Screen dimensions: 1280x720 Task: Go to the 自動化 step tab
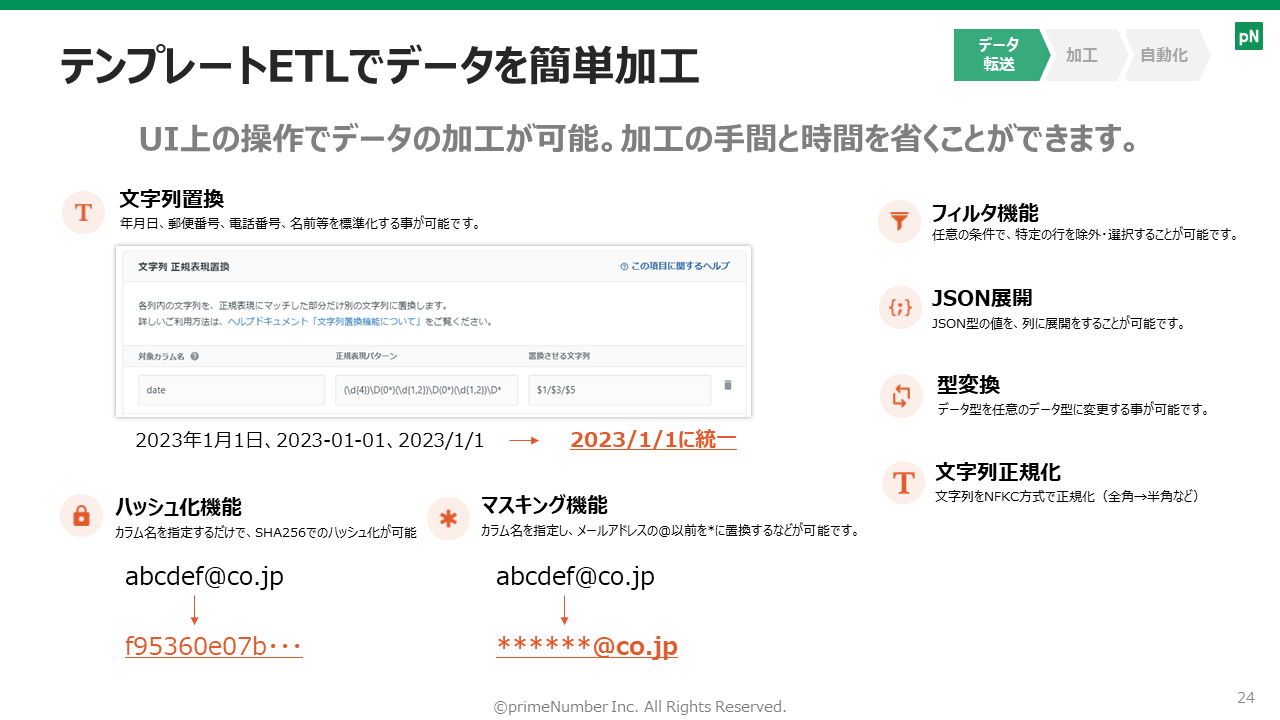click(x=1163, y=55)
